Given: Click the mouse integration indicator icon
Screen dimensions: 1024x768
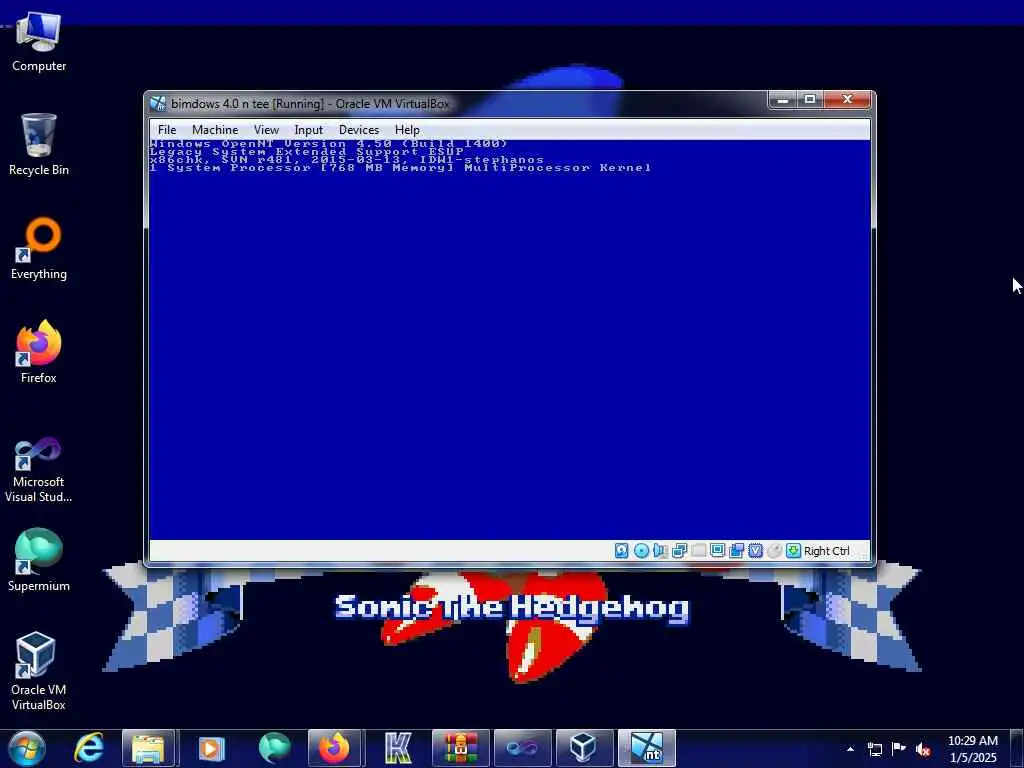Looking at the screenshot, I should coord(774,551).
